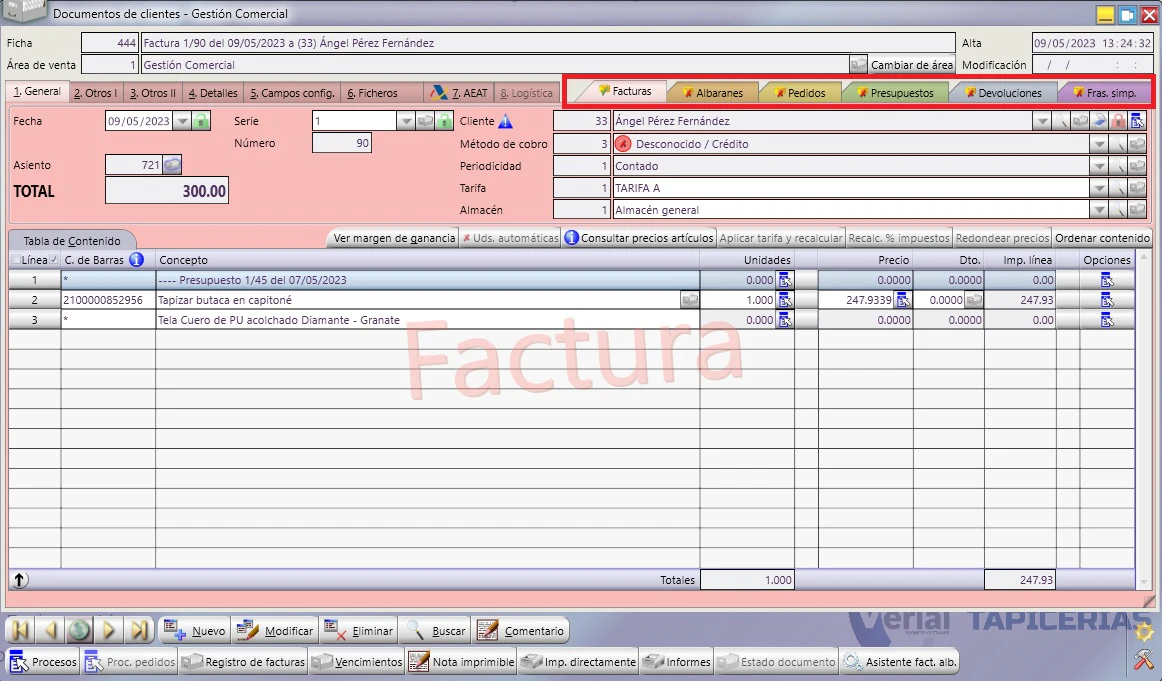
Task: Click the blue info icon beside C. de Barras
Action: [136, 259]
